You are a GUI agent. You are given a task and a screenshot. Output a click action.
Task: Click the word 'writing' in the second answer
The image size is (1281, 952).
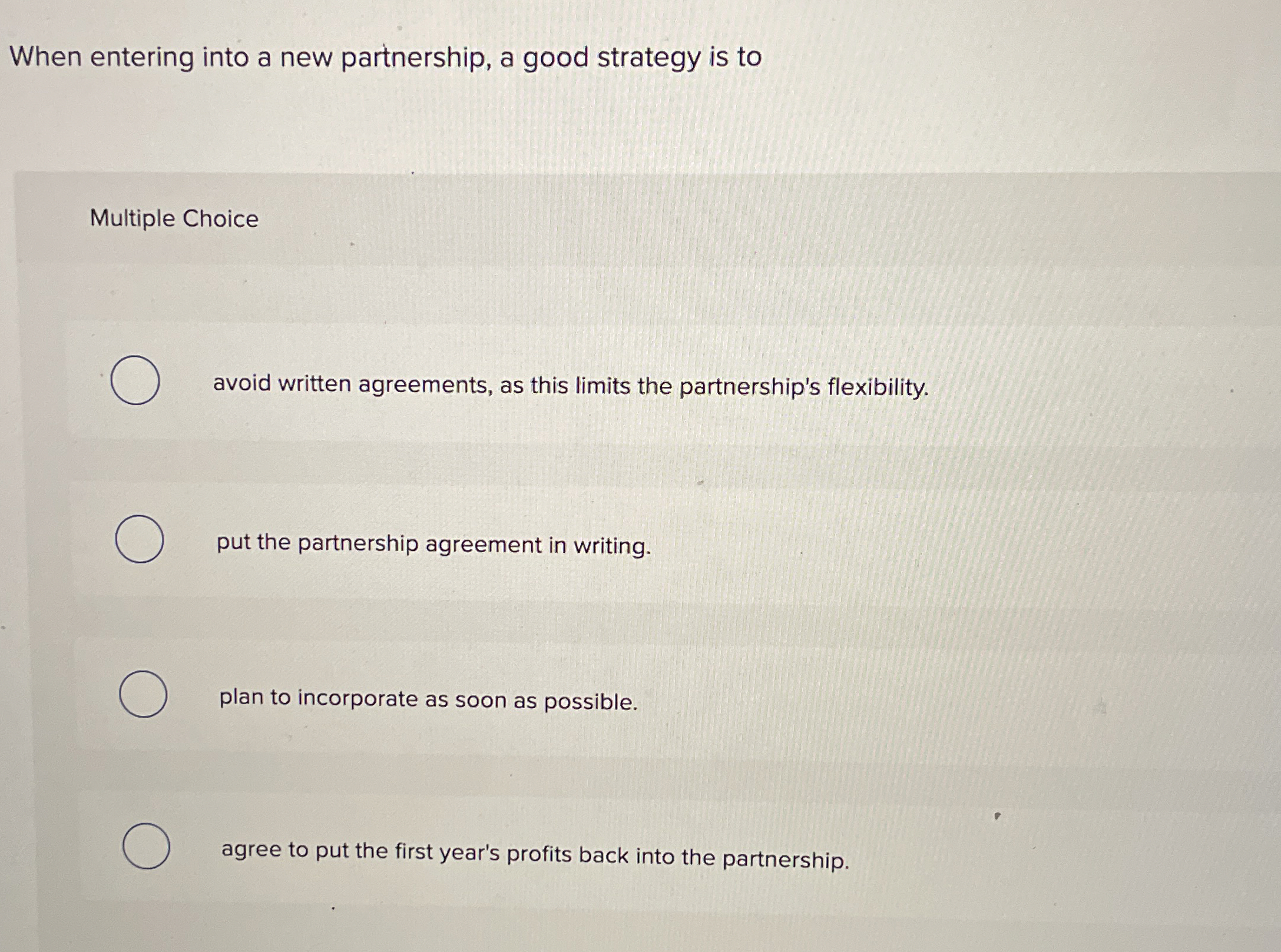[613, 547]
